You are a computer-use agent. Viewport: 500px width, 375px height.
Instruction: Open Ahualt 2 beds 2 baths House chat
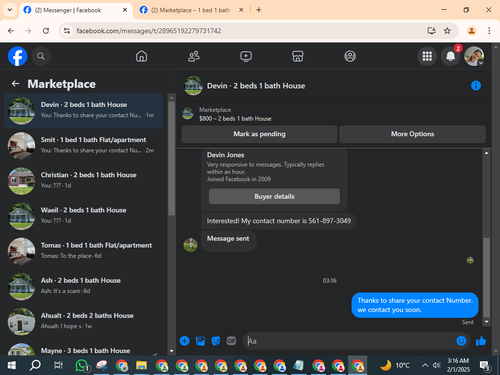click(84, 322)
